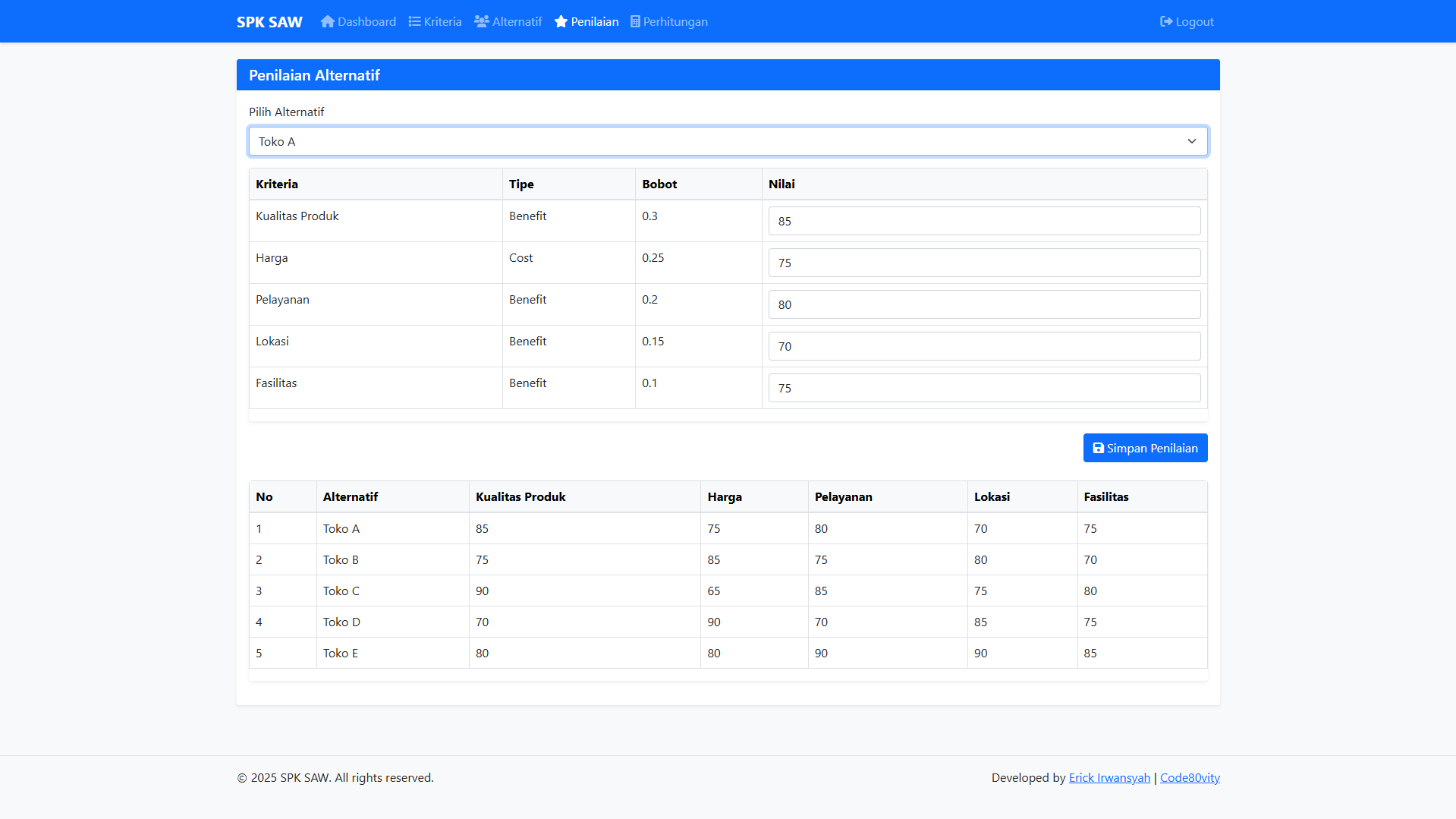The height and width of the screenshot is (819, 1456).
Task: Visit the Code80vity link
Action: point(1190,777)
